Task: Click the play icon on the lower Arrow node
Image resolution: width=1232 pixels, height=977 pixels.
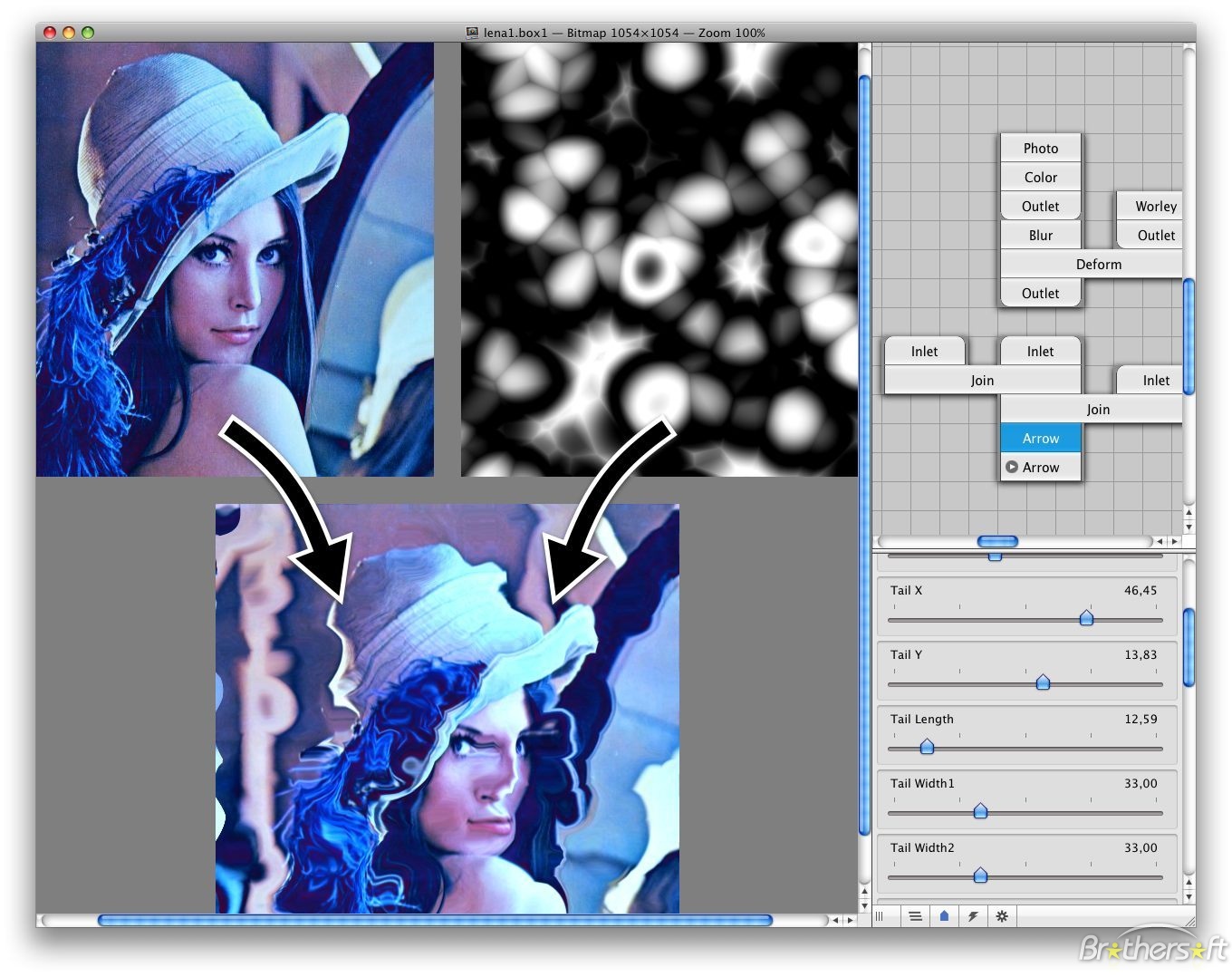Action: [1012, 467]
